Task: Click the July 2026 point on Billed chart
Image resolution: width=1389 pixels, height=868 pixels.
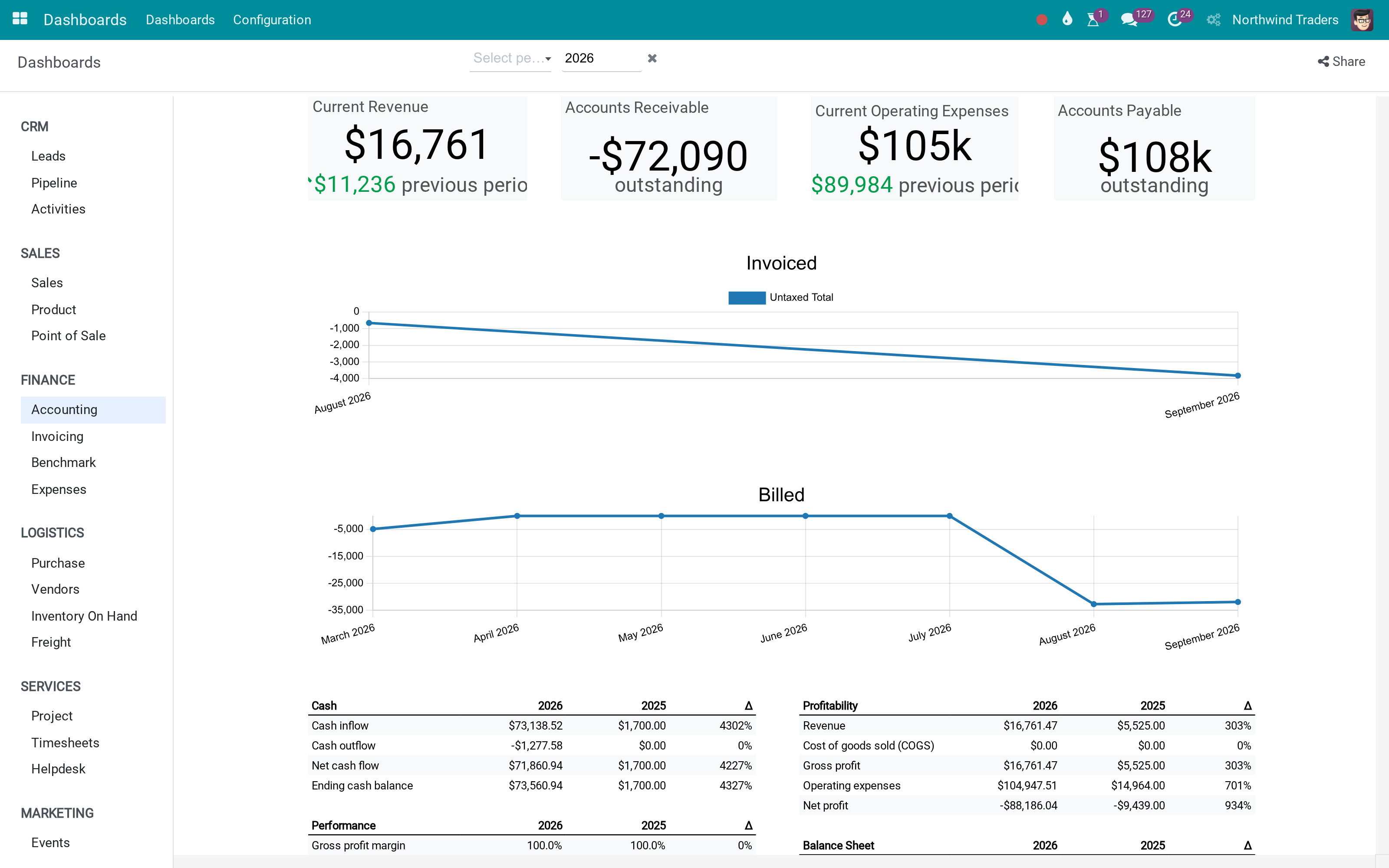Action: (x=949, y=516)
